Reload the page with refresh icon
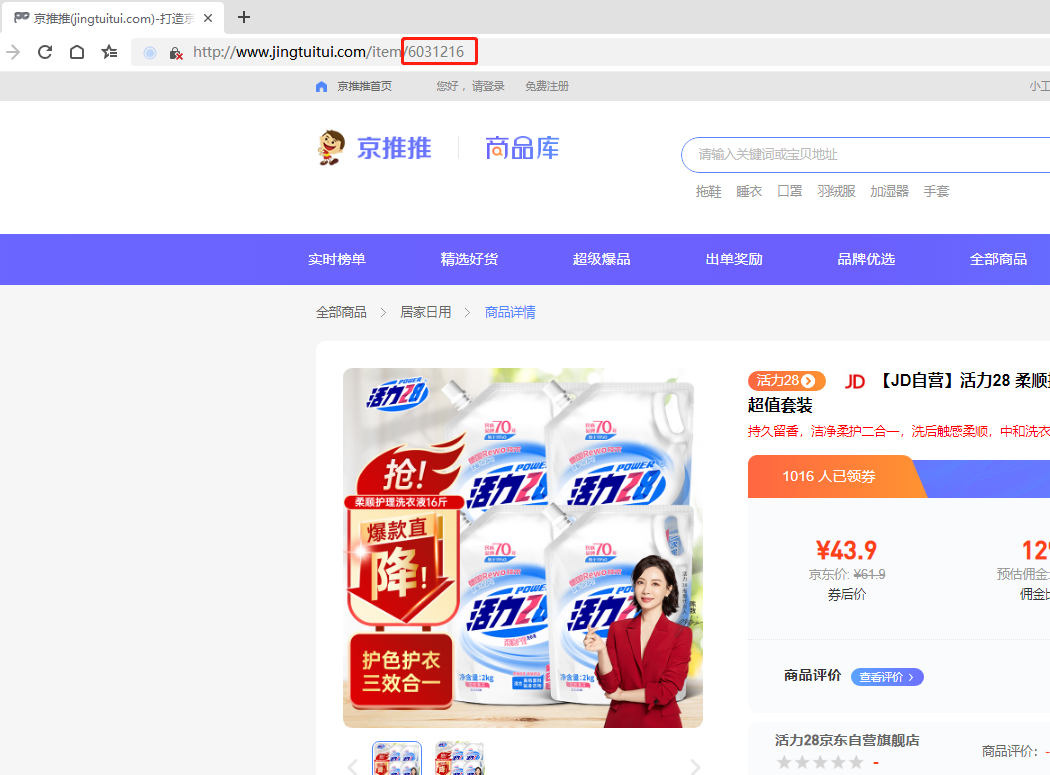Screen dimensions: 1050x775 [x=45, y=52]
